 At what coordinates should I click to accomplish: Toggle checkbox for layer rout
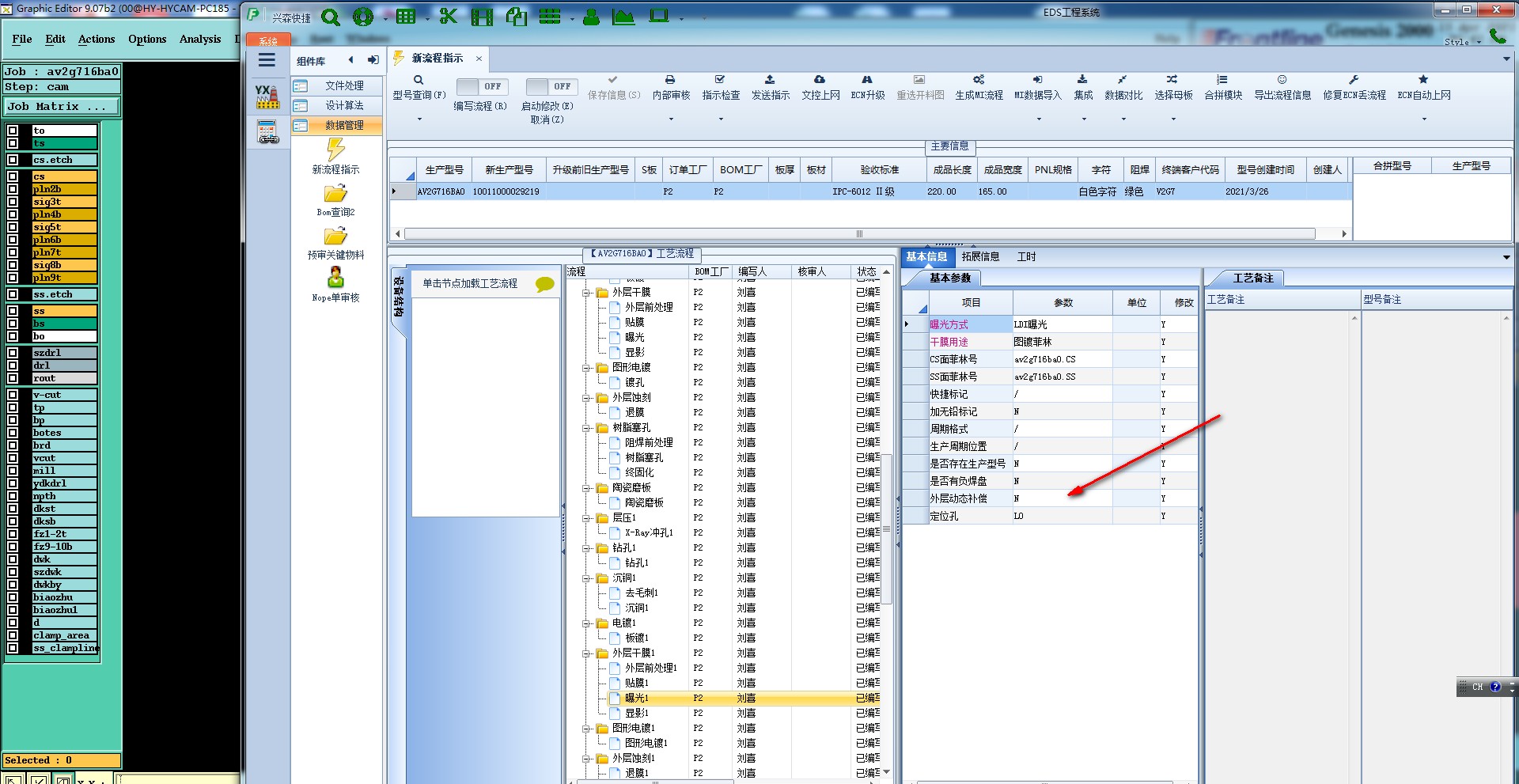click(13, 378)
